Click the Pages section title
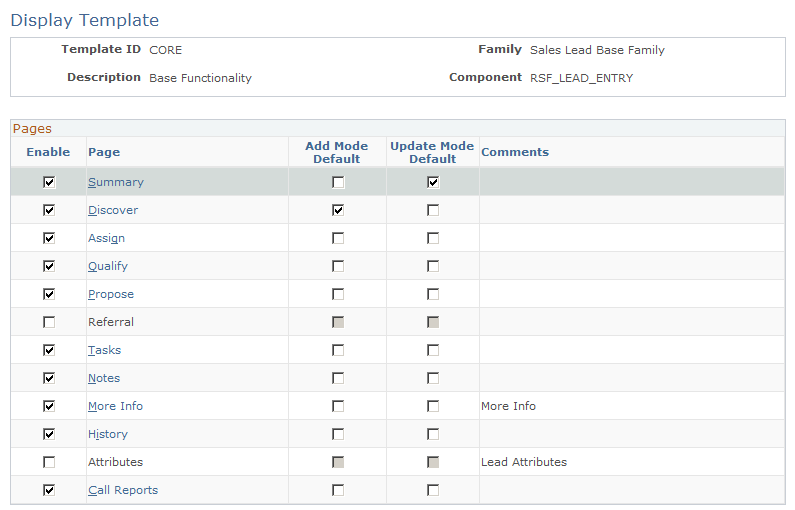Screen dimensions: 795x510 click(32, 129)
